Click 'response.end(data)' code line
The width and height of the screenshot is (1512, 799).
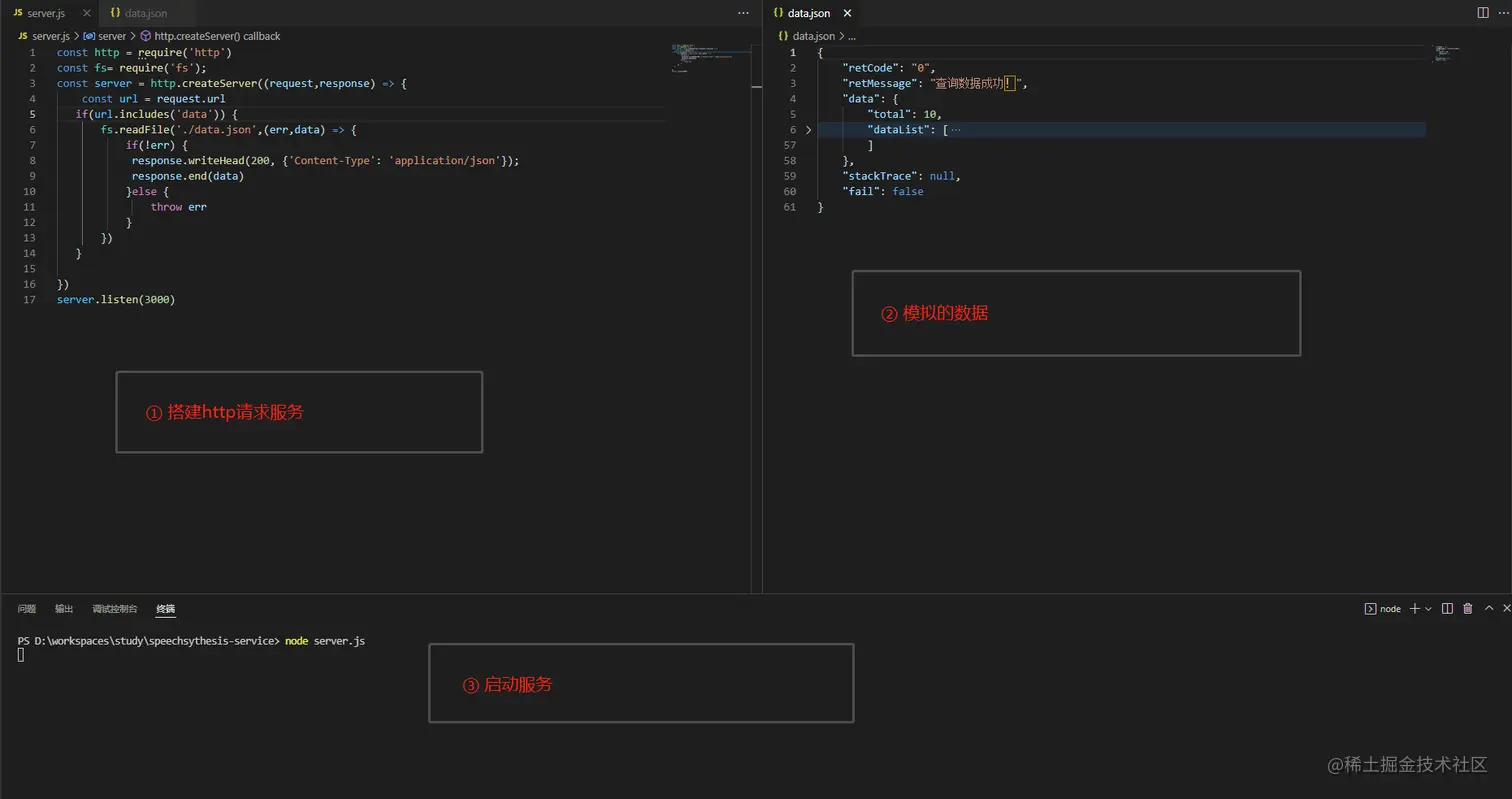coord(188,176)
